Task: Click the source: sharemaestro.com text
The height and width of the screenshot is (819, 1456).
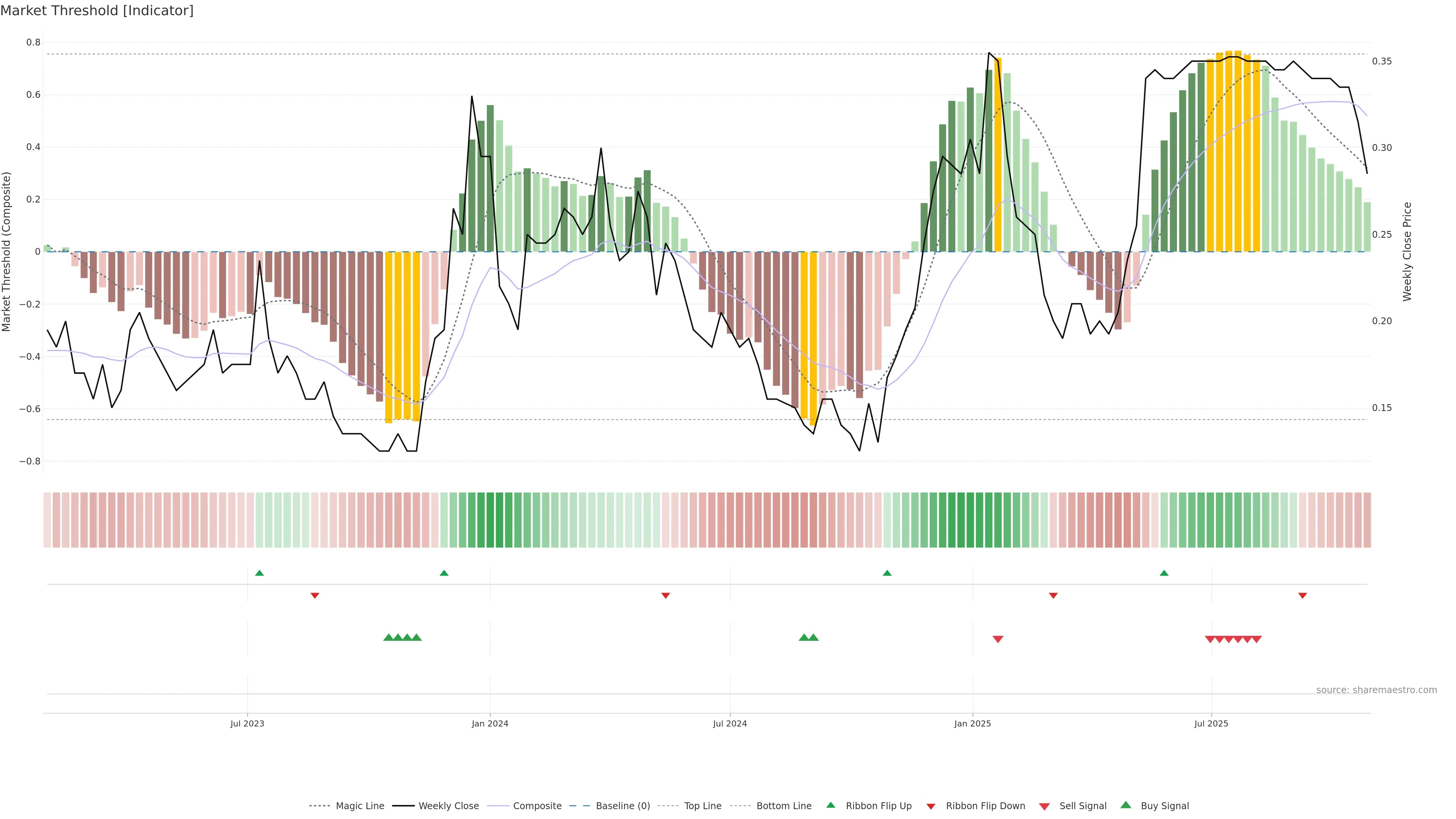Action: pos(1376,690)
